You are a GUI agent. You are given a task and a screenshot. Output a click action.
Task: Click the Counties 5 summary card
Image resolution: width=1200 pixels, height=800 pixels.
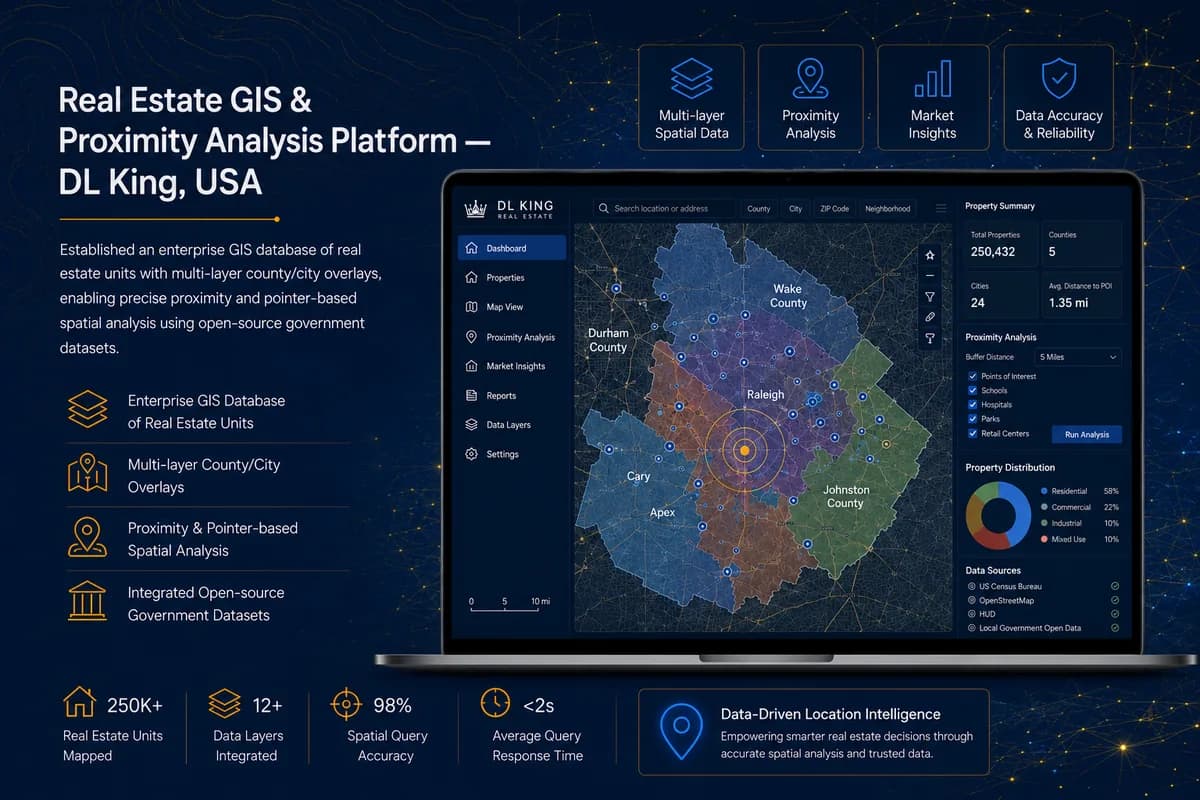[x=1083, y=244]
